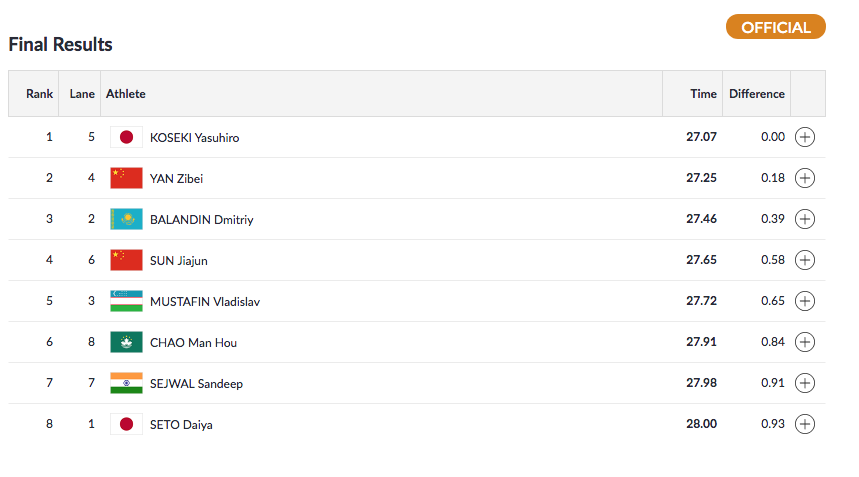Show more info for CHAO Man Hou
Screen dimensions: 859x477
pos(805,342)
